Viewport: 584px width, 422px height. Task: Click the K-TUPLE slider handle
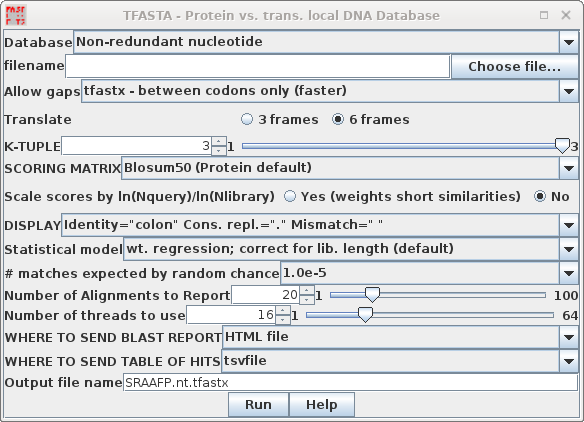(x=562, y=145)
